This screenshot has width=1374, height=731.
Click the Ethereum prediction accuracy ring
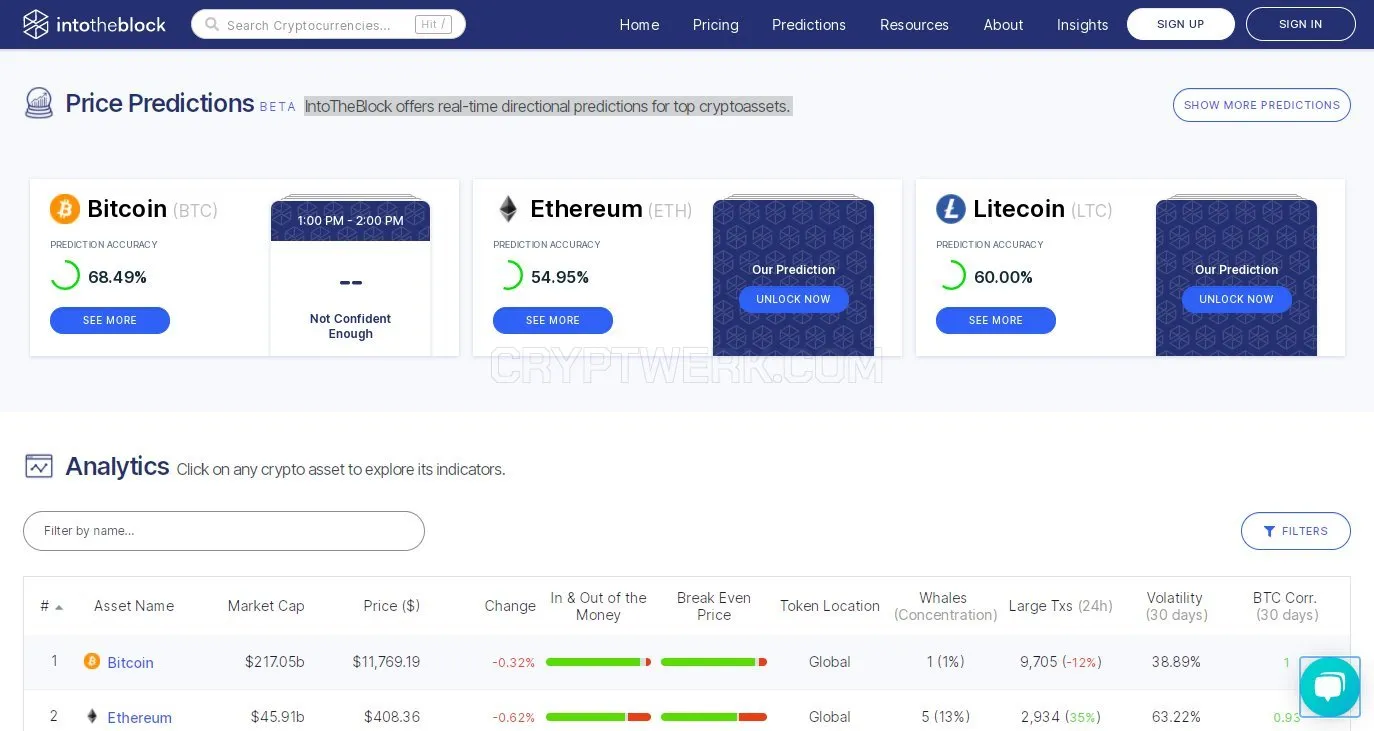pyautogui.click(x=508, y=275)
